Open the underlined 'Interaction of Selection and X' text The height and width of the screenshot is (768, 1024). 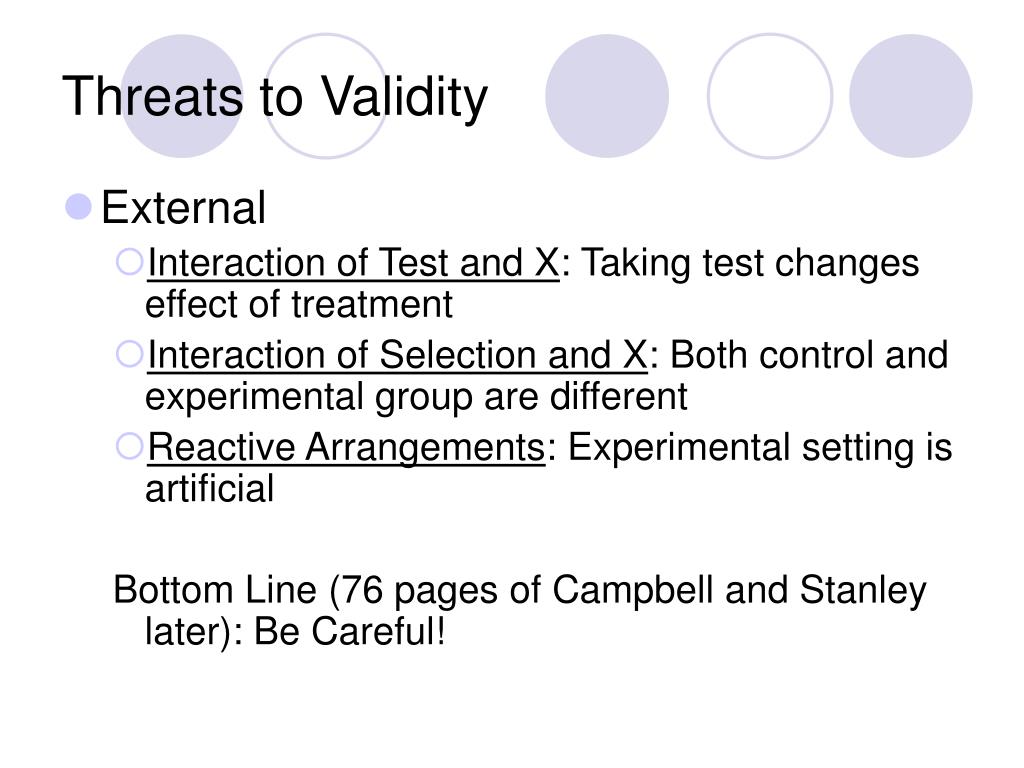398,355
